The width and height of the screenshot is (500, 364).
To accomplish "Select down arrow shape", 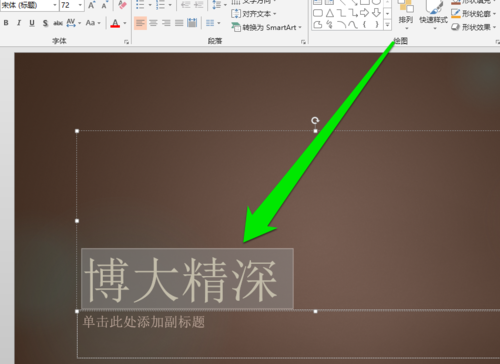I will tap(376, 13).
